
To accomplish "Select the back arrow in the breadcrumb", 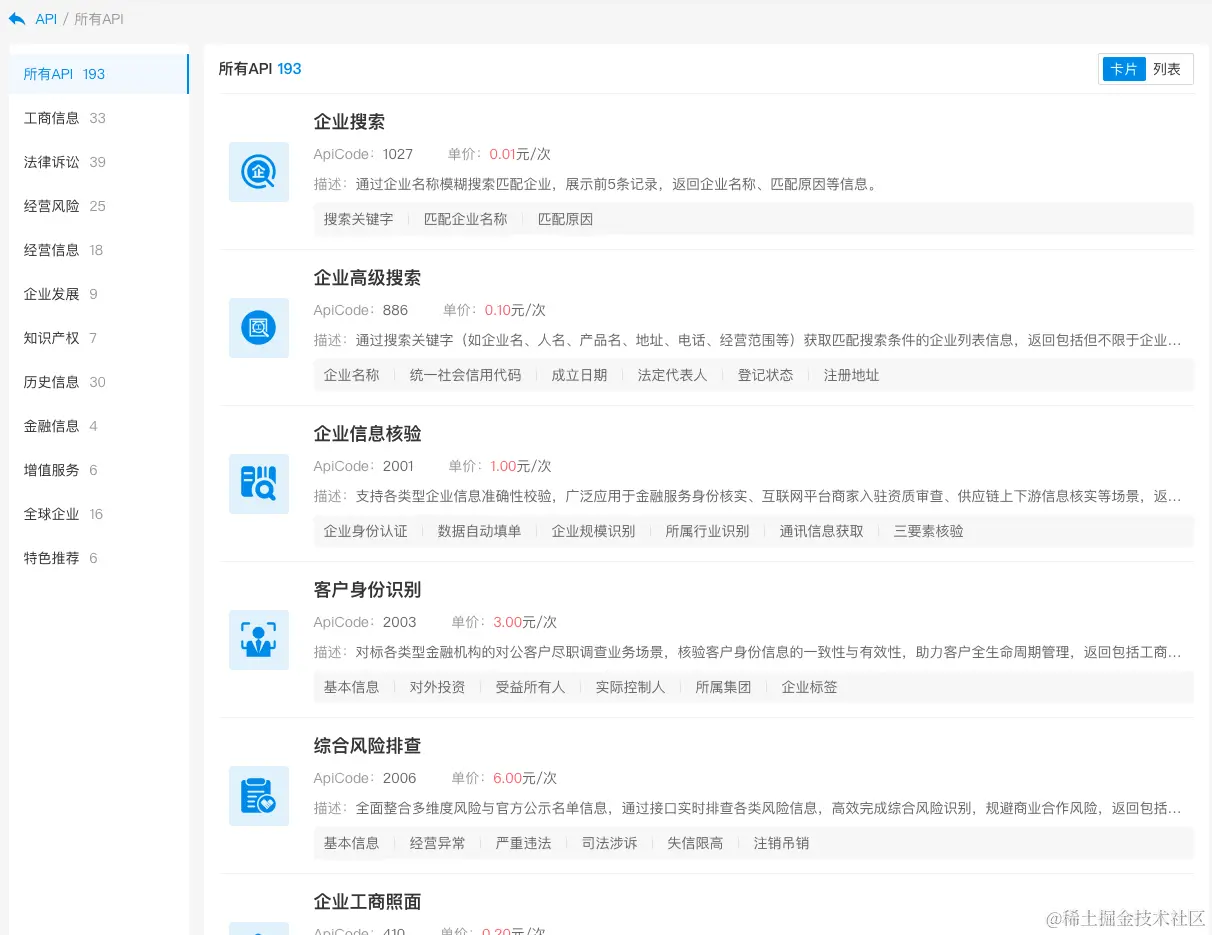I will (x=15, y=18).
